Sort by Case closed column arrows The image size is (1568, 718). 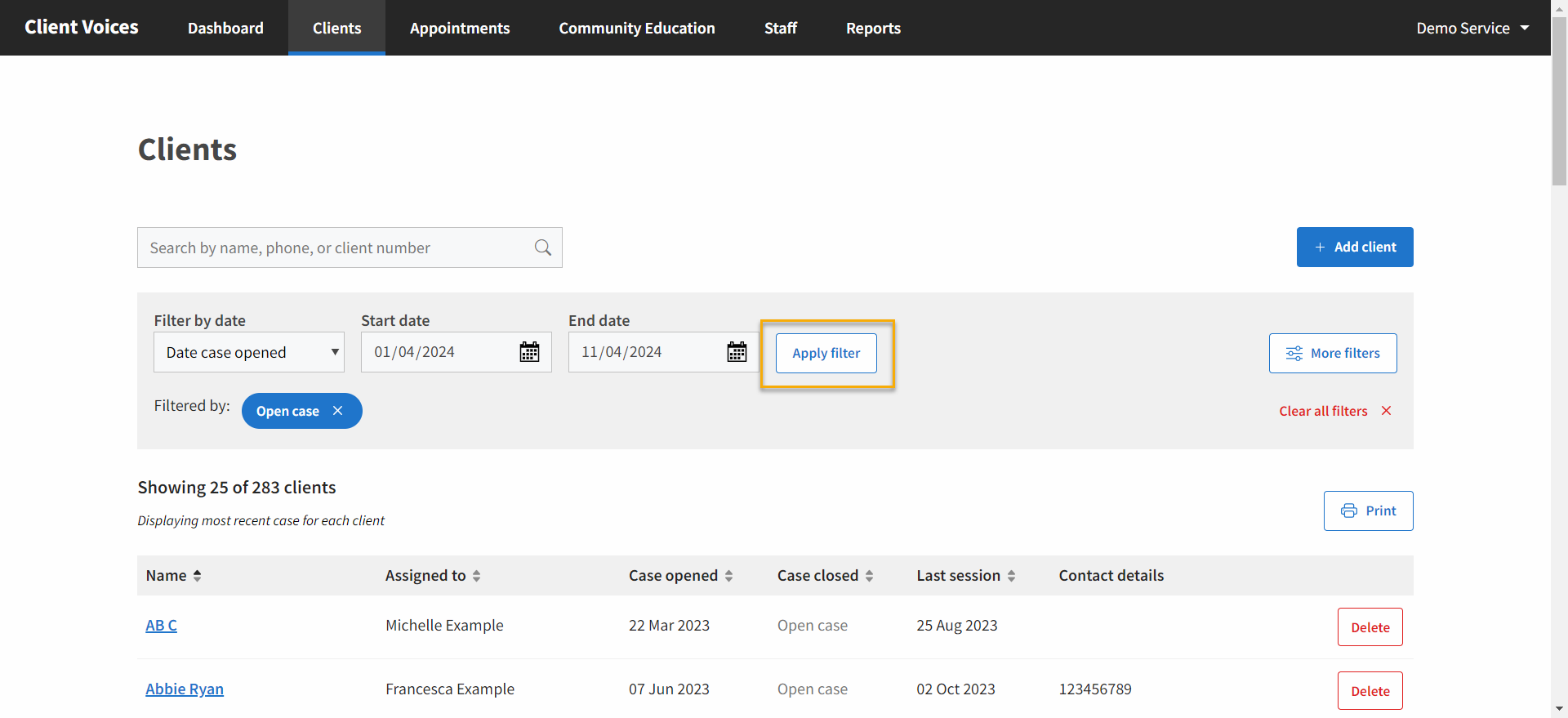click(x=870, y=576)
